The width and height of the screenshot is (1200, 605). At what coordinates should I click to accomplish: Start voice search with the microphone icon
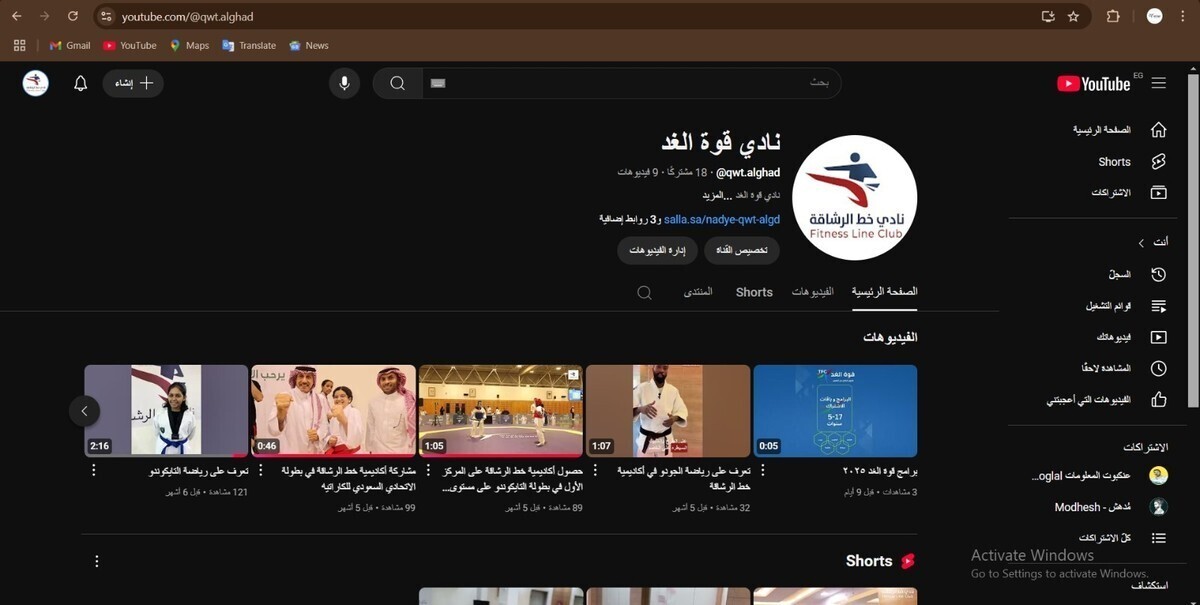[x=344, y=83]
